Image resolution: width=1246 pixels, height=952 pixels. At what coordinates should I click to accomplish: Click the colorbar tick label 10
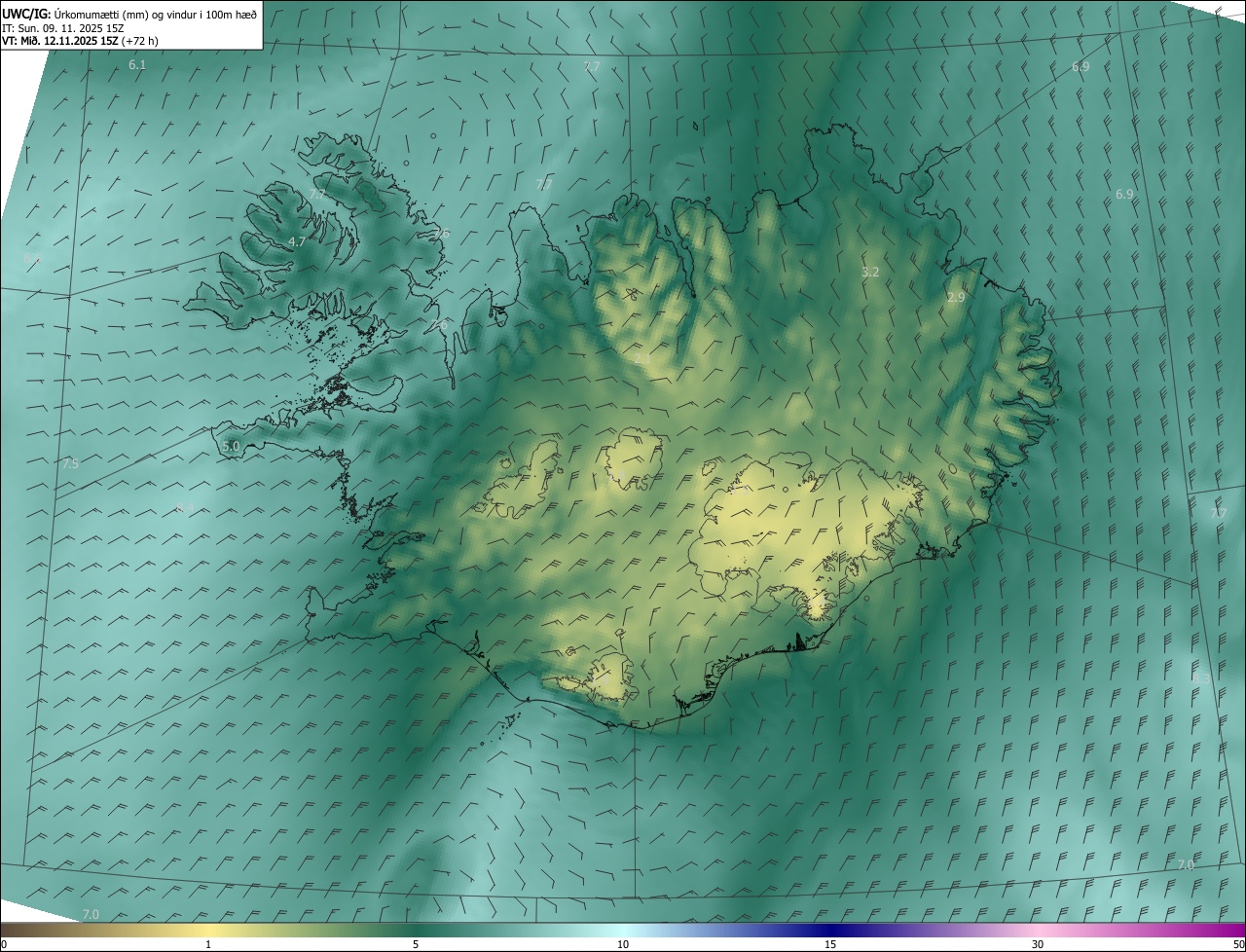click(x=623, y=945)
